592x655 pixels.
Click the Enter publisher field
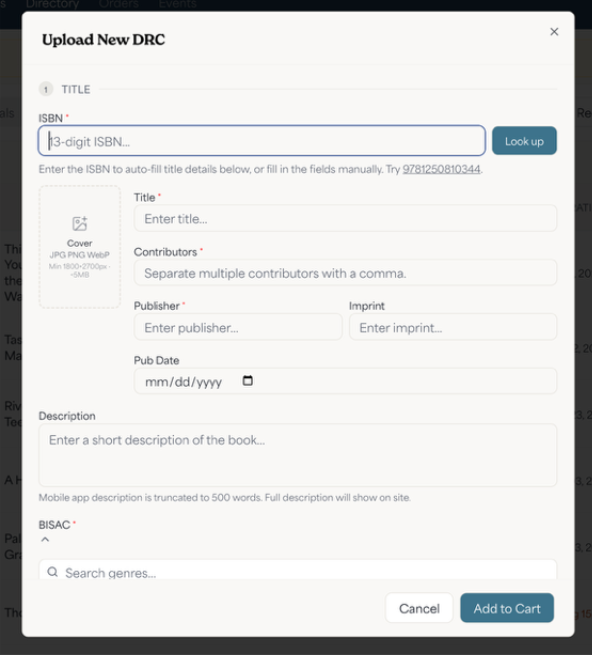click(x=238, y=327)
